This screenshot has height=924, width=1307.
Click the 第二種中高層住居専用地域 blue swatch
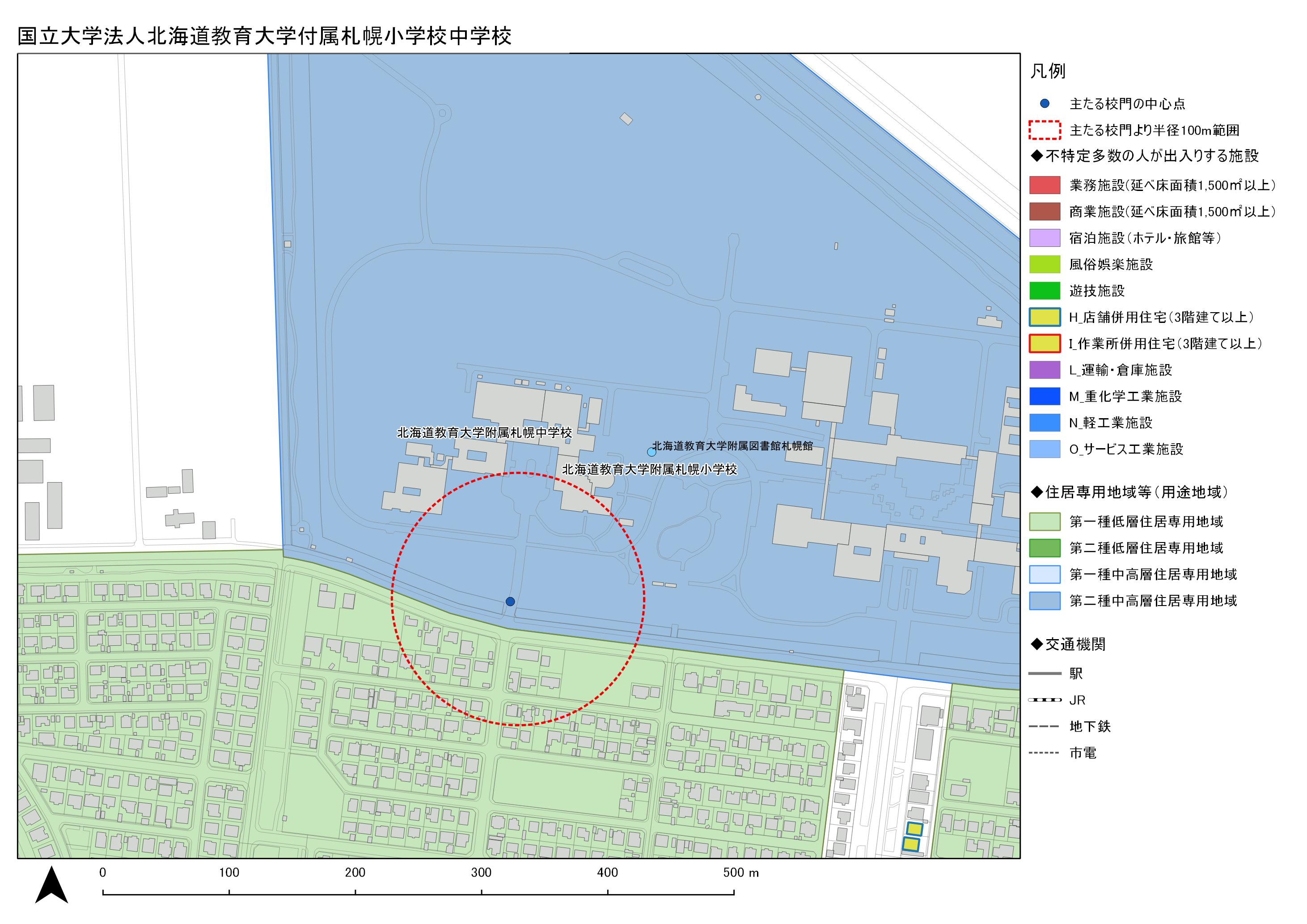[x=1045, y=601]
